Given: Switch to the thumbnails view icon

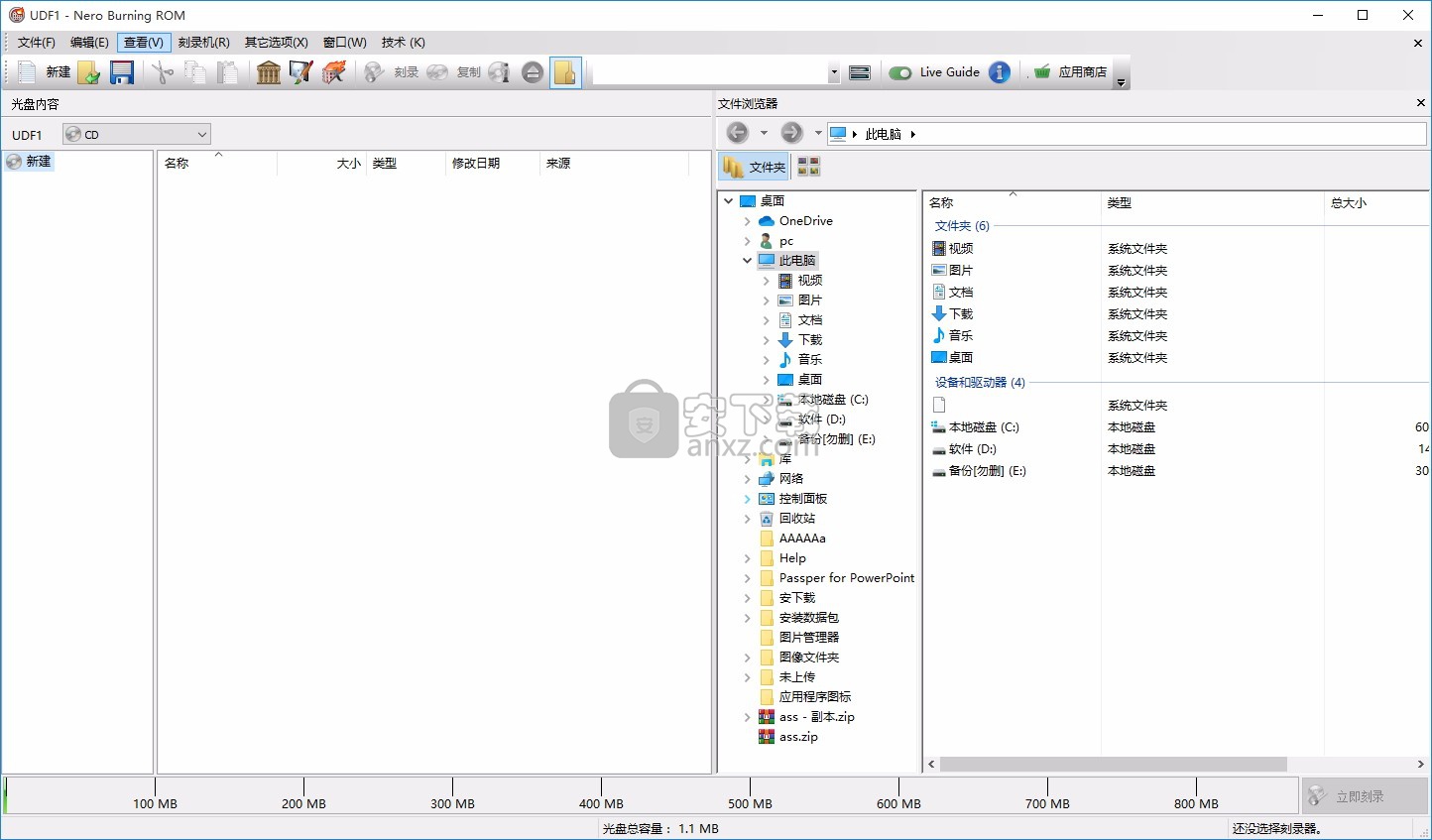Looking at the screenshot, I should (809, 167).
